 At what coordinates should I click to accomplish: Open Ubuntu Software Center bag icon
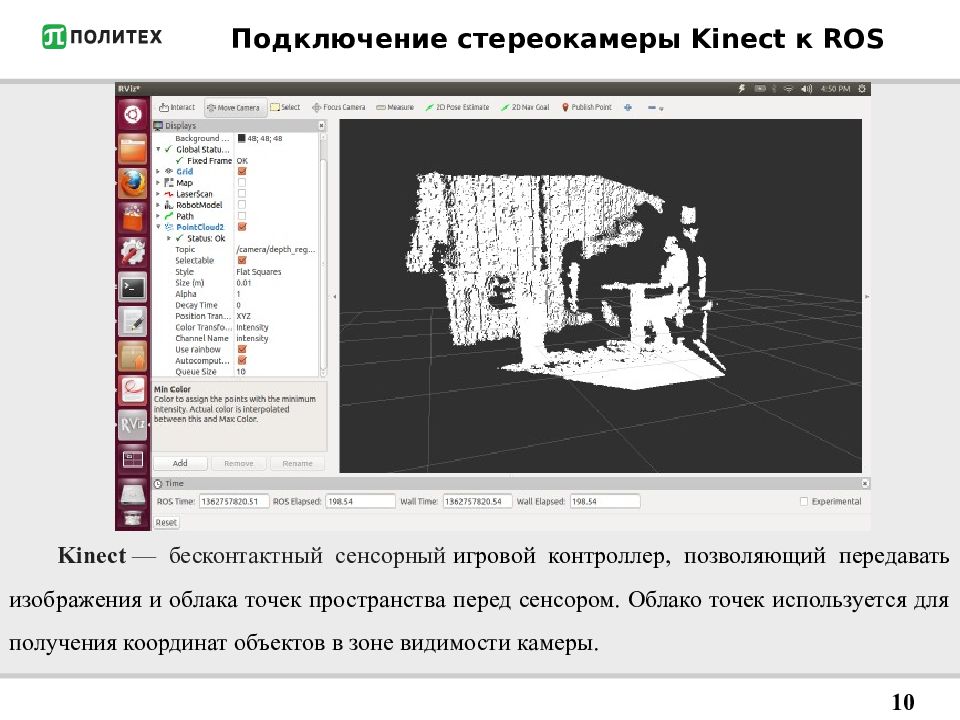pyautogui.click(x=133, y=217)
